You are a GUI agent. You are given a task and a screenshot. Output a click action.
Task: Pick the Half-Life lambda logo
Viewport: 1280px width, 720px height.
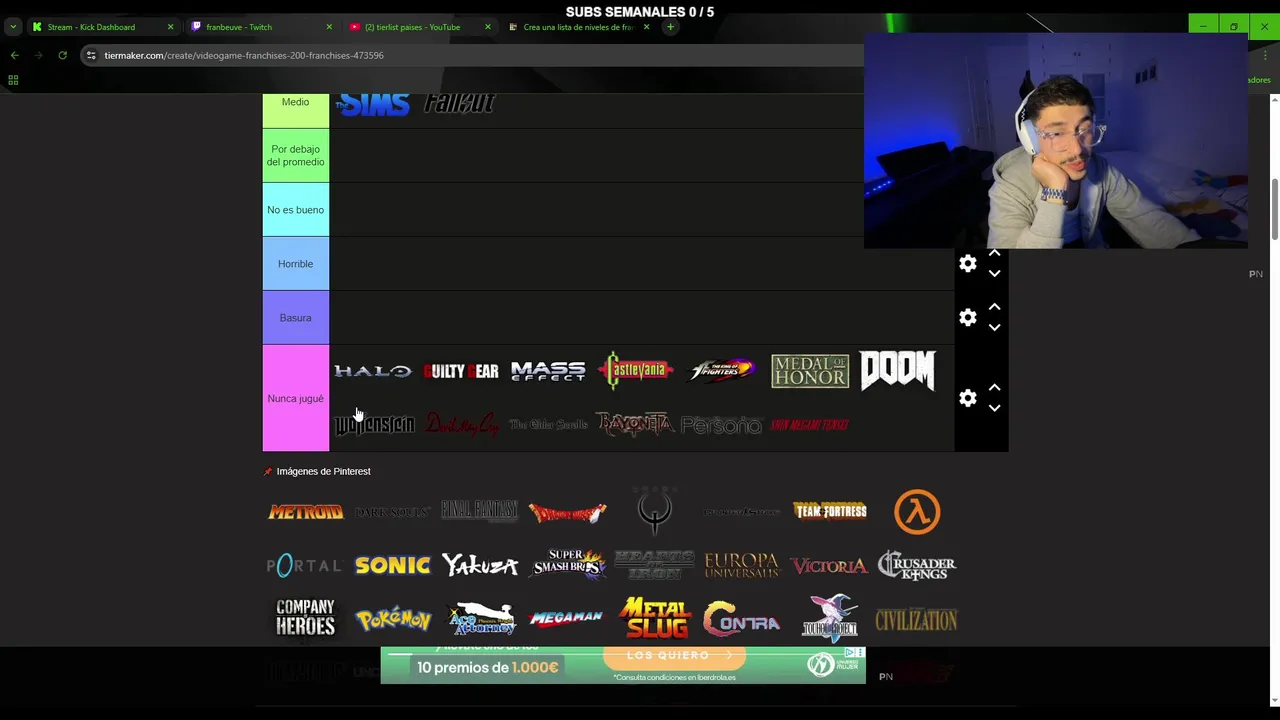click(916, 512)
